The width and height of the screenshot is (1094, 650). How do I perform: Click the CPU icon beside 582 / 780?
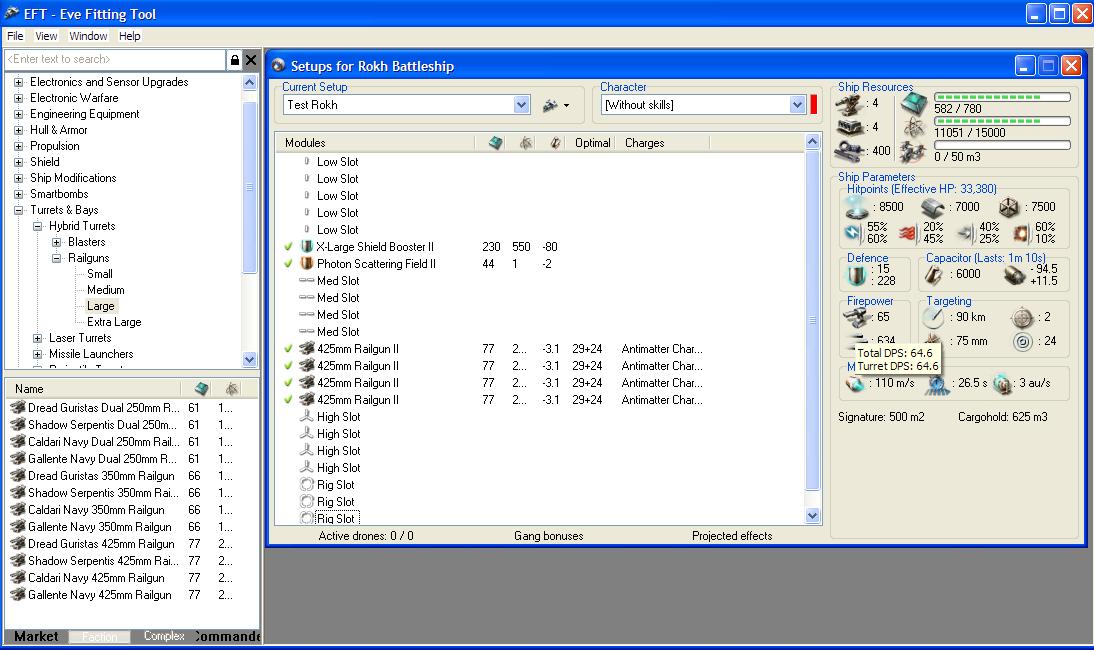[913, 105]
